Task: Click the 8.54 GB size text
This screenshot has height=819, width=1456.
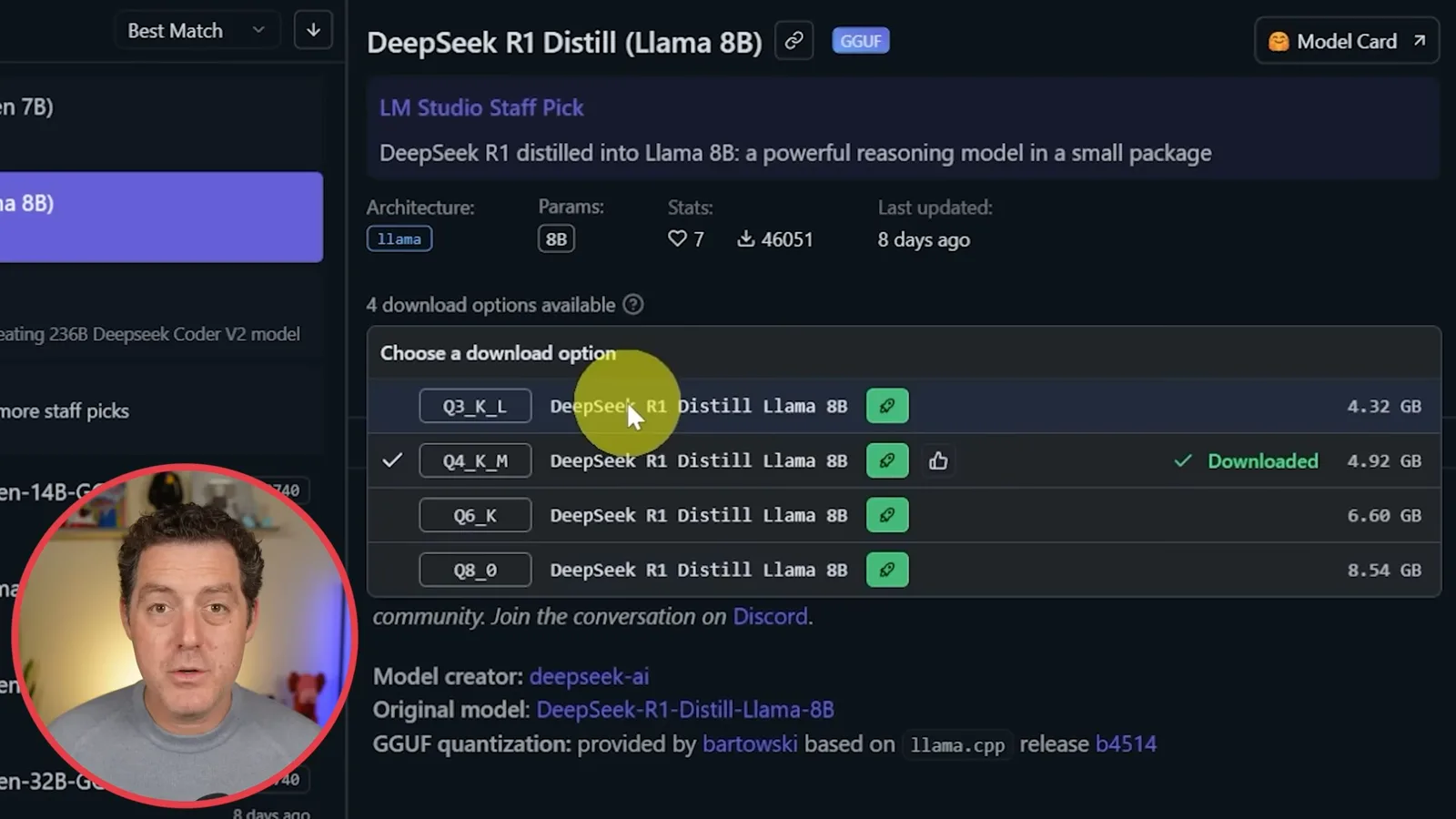Action: click(x=1384, y=570)
